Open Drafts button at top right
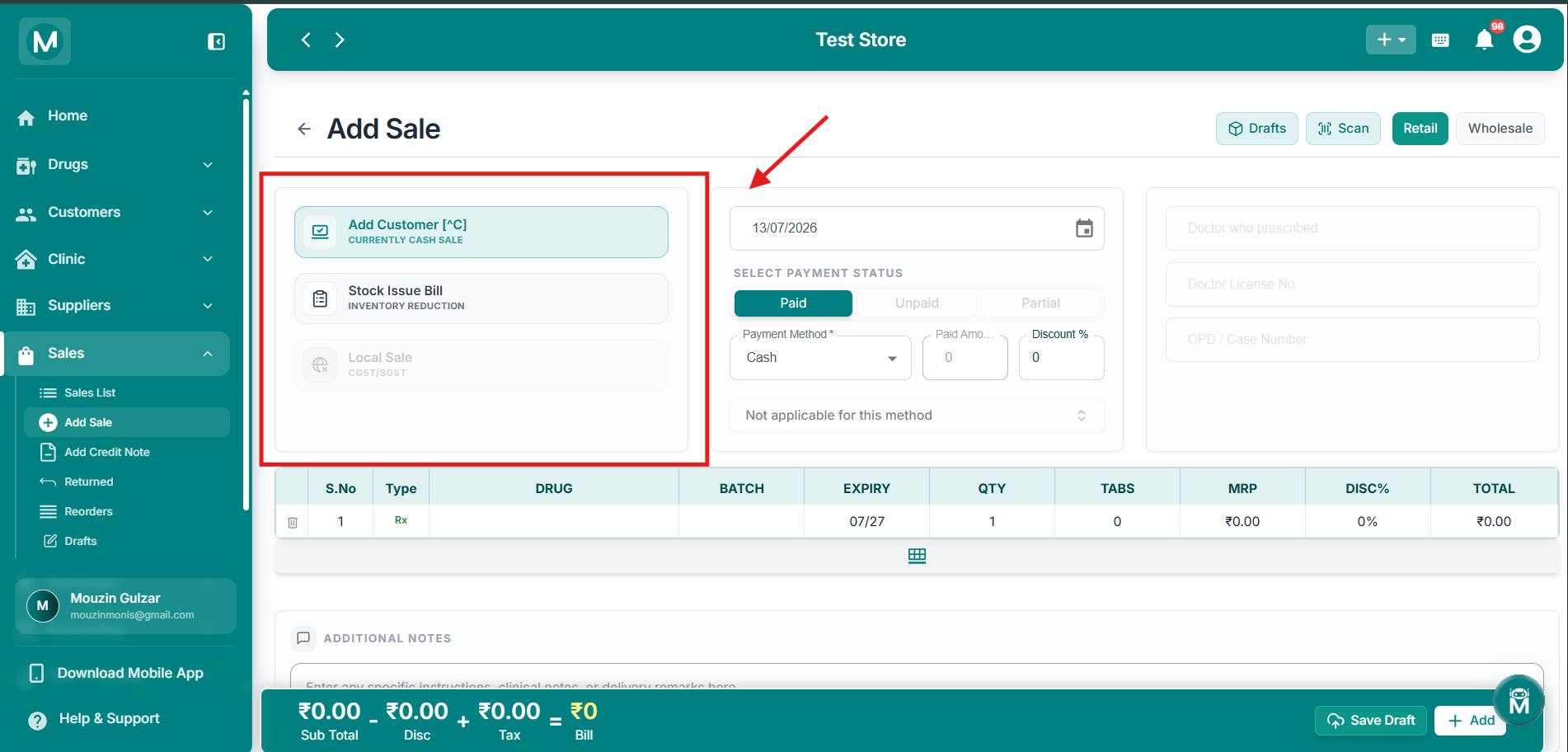 coord(1257,129)
